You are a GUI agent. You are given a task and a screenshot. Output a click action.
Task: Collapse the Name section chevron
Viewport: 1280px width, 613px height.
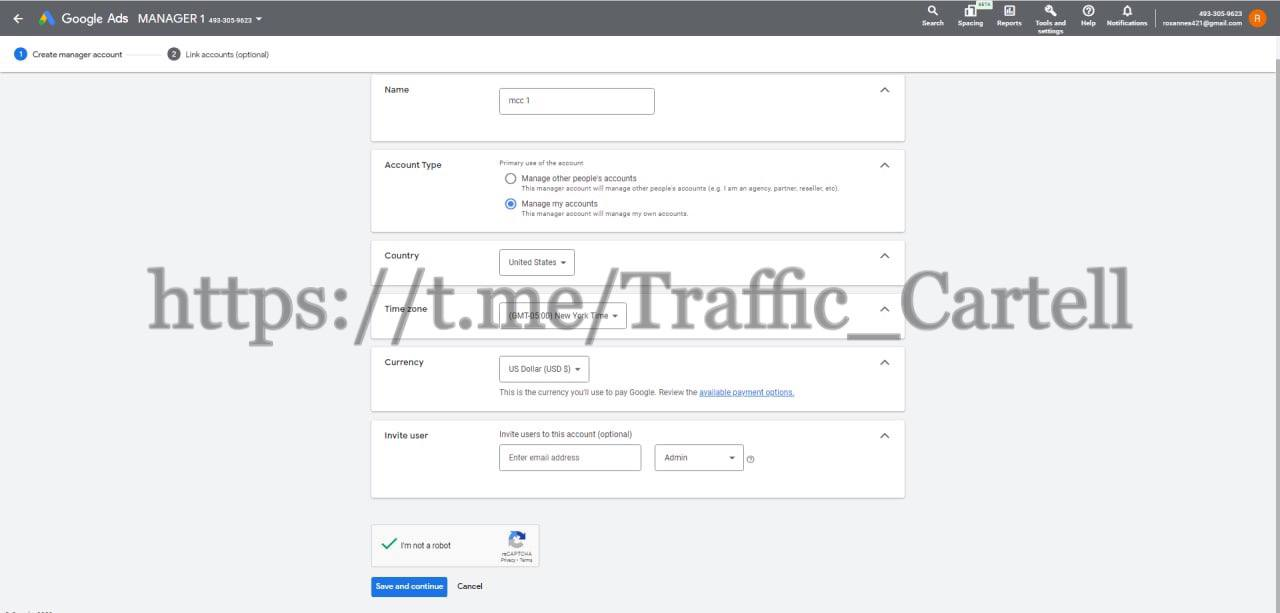click(x=884, y=90)
